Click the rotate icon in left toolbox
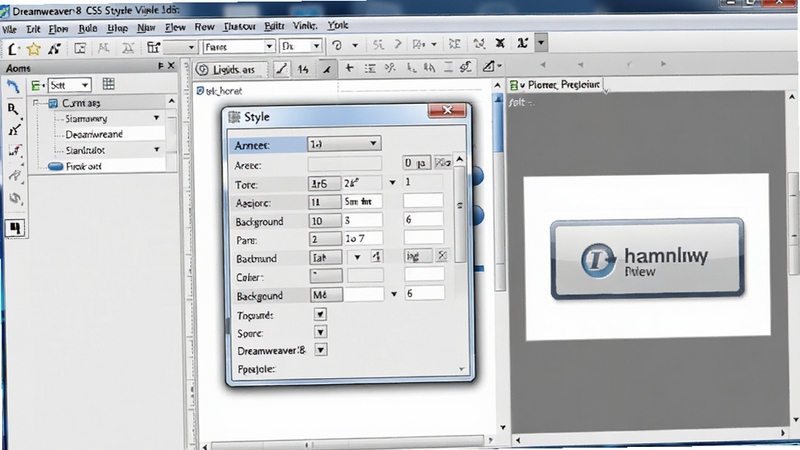Screen dimensions: 800x450 (x=15, y=198)
